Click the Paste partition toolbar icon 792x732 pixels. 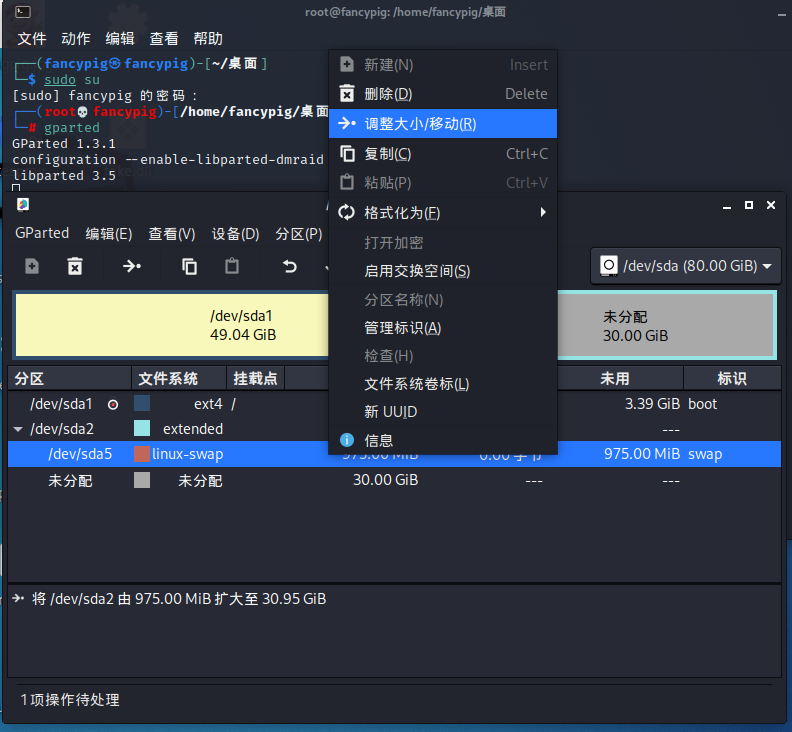click(232, 266)
